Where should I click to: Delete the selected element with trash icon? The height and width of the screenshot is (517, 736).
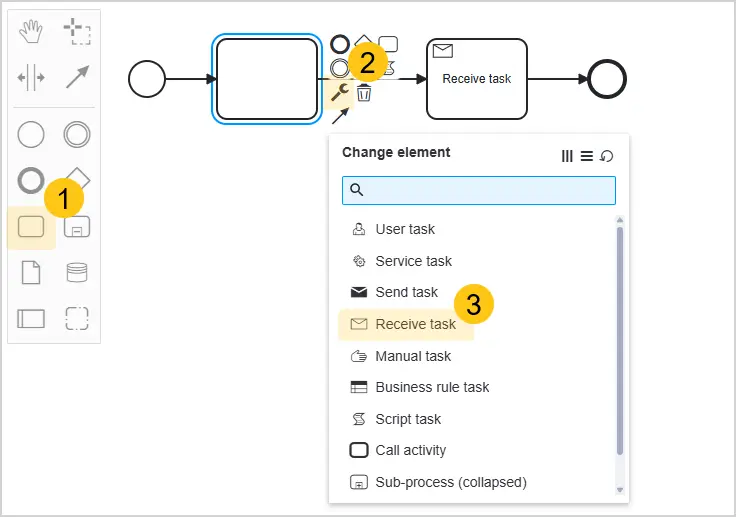tap(364, 93)
